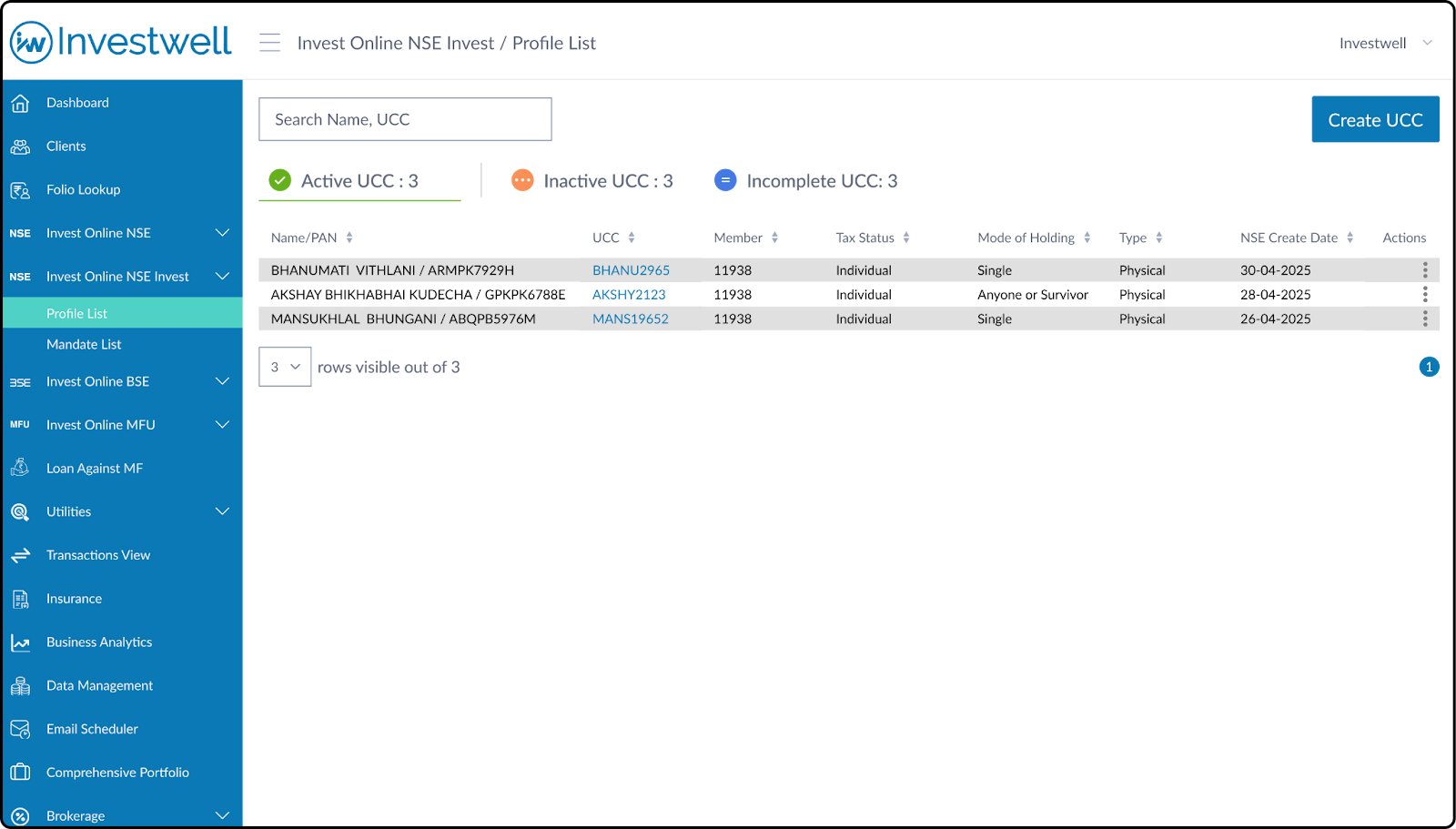Open actions menu for AKSHAY BHIKHABHAI KUDECHA row

(x=1425, y=295)
